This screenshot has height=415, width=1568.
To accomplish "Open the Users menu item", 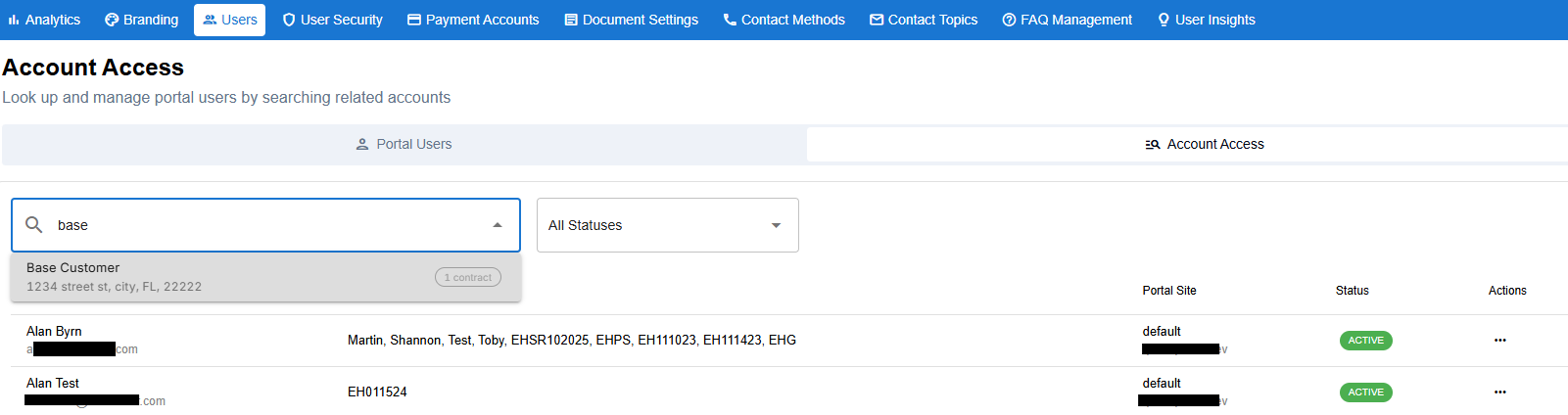I will pos(229,20).
